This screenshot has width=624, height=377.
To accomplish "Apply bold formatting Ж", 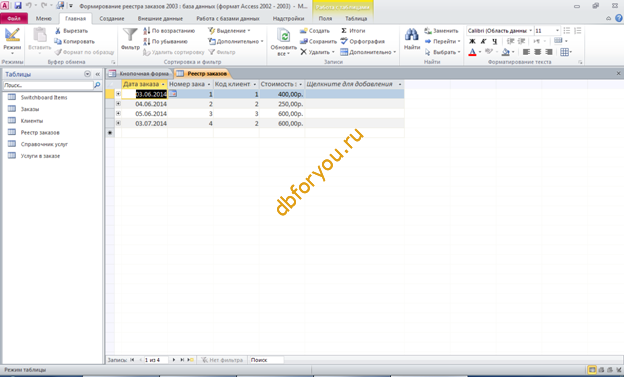I will point(472,41).
